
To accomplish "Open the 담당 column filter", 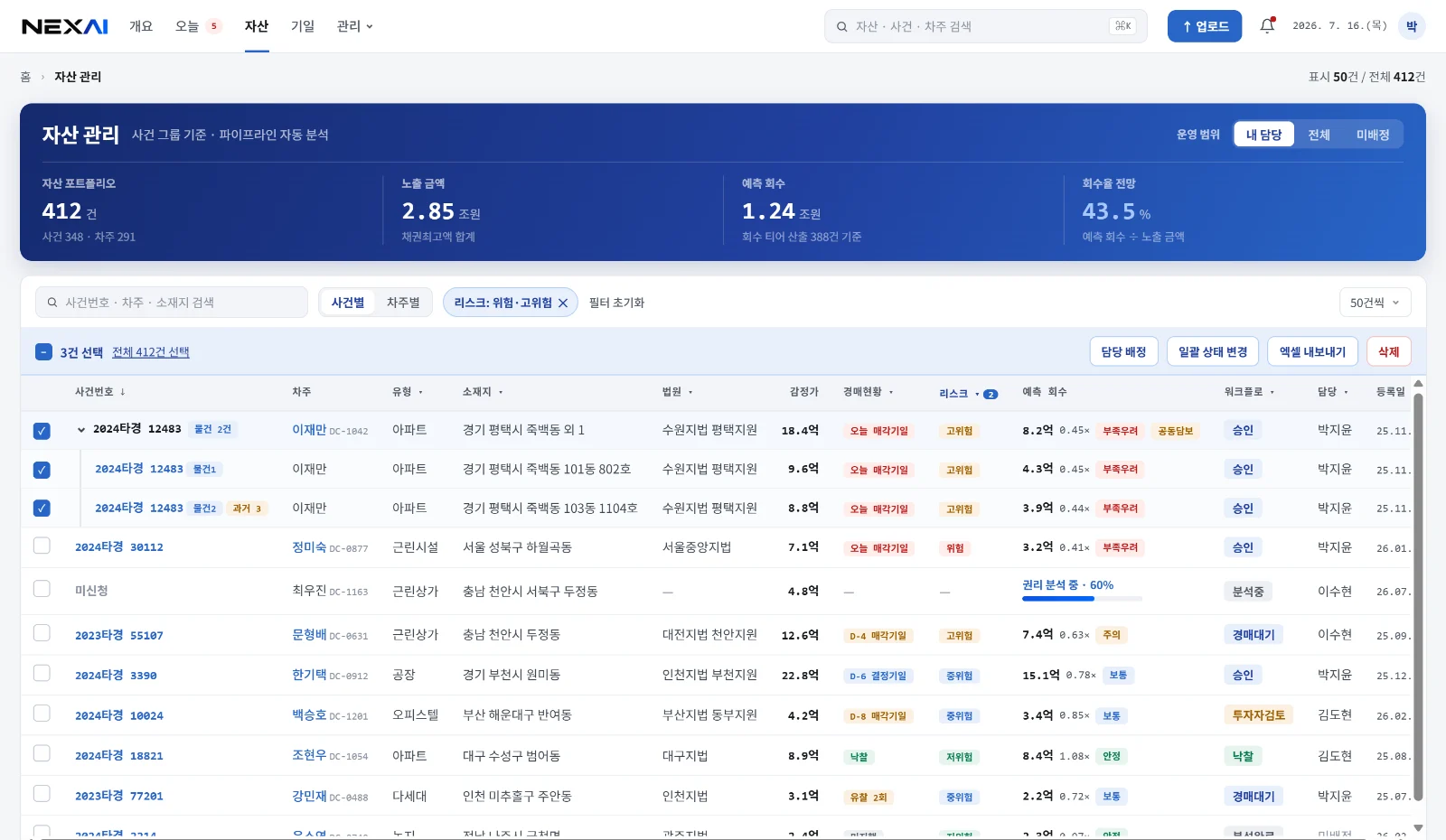I will (1346, 392).
